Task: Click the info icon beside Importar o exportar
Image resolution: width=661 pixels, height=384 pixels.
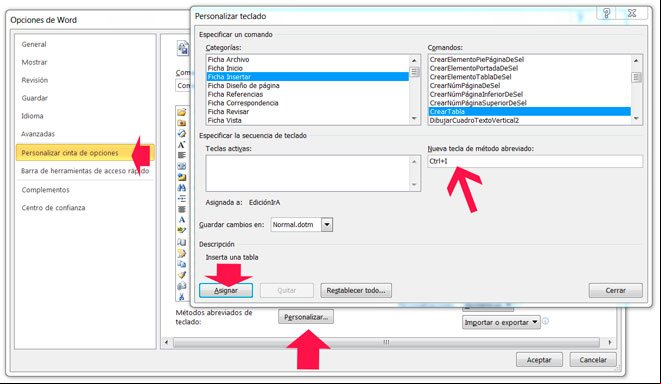Action: [x=545, y=321]
